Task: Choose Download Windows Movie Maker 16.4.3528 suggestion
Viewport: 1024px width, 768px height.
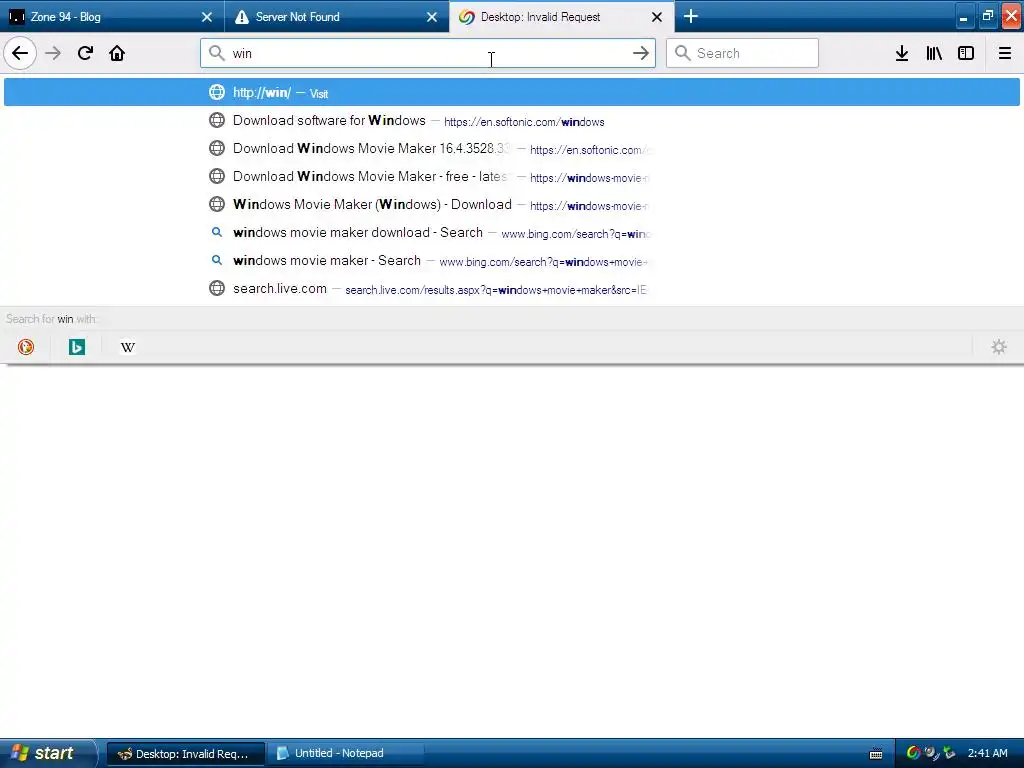Action: (512, 149)
